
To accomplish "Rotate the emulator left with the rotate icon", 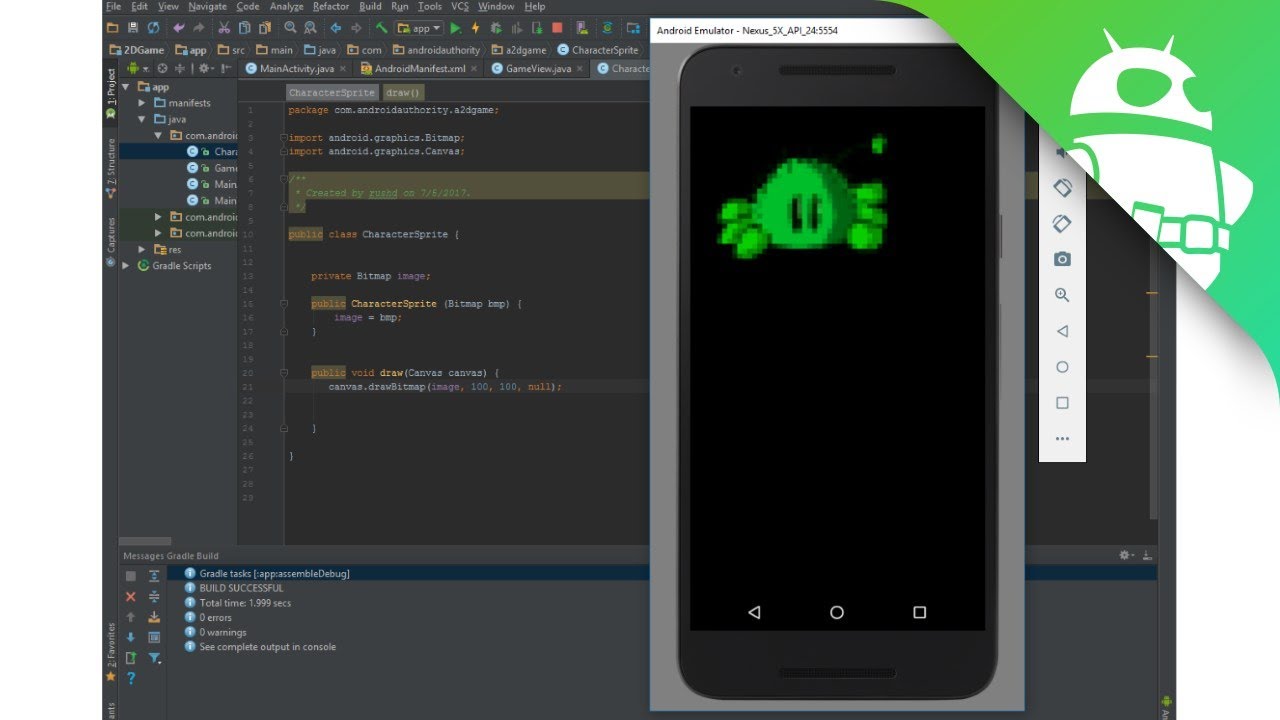I will pos(1062,187).
